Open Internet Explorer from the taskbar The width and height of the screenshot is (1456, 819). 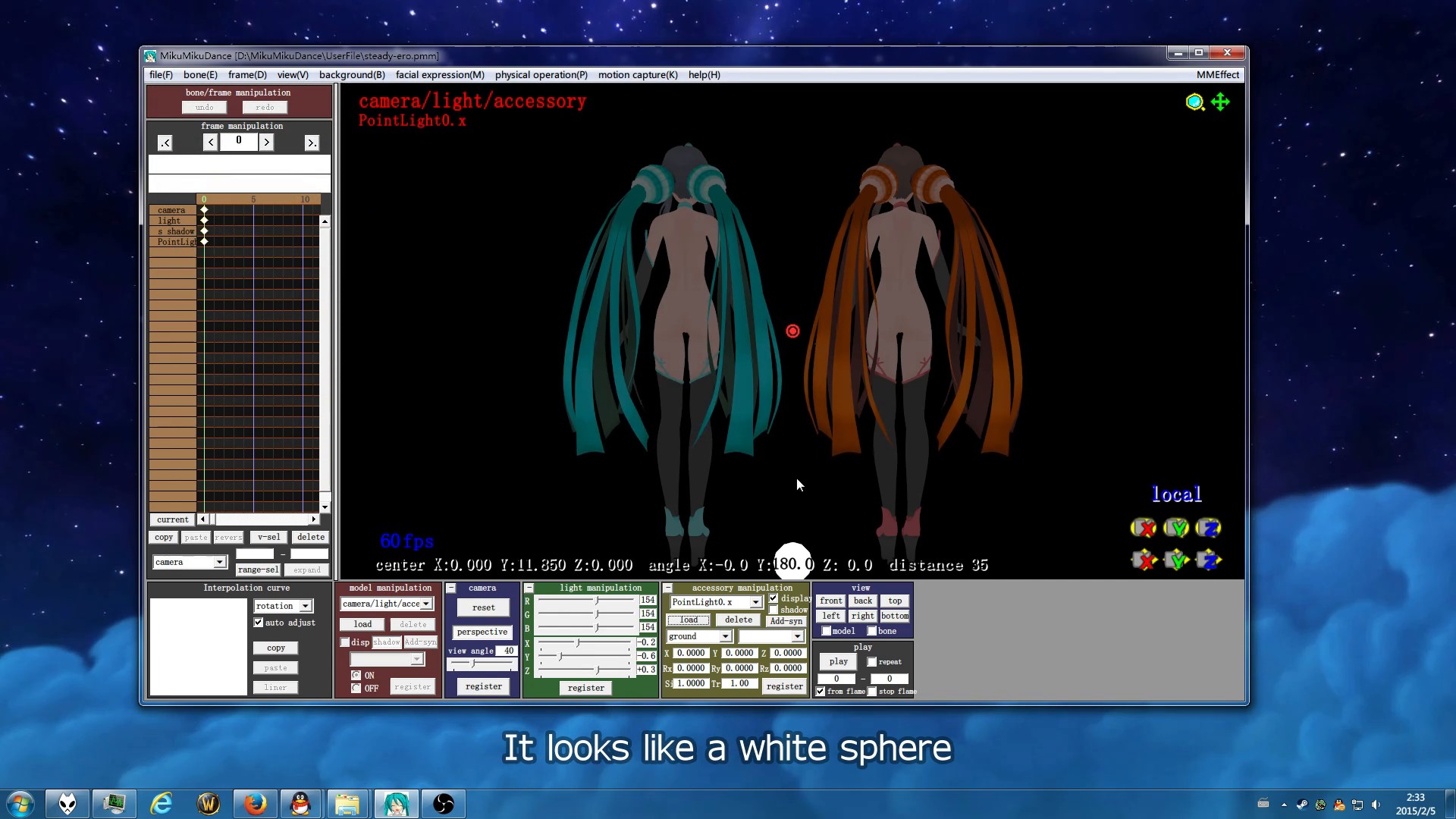click(161, 804)
